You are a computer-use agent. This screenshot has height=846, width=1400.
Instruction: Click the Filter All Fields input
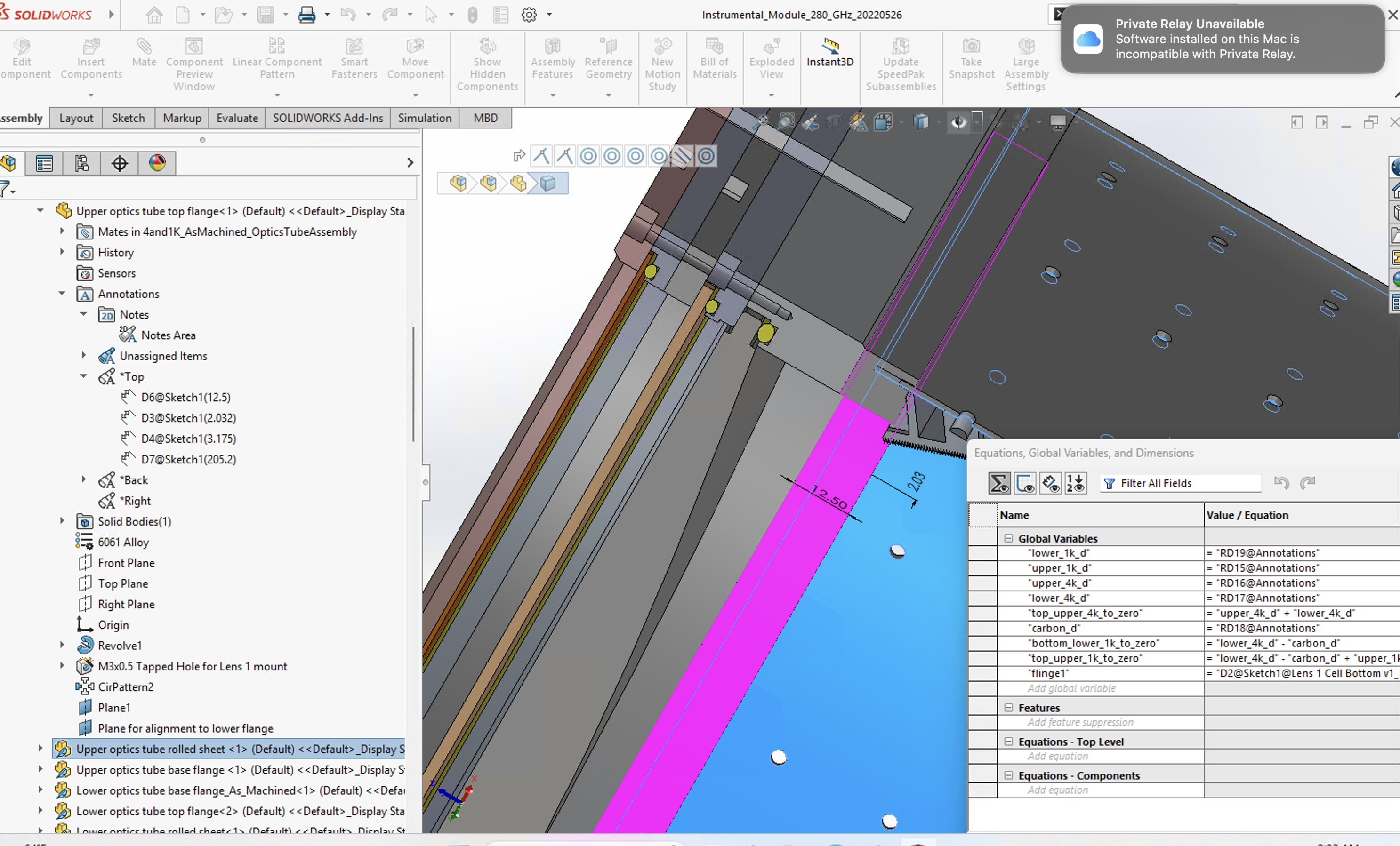[x=1181, y=483]
